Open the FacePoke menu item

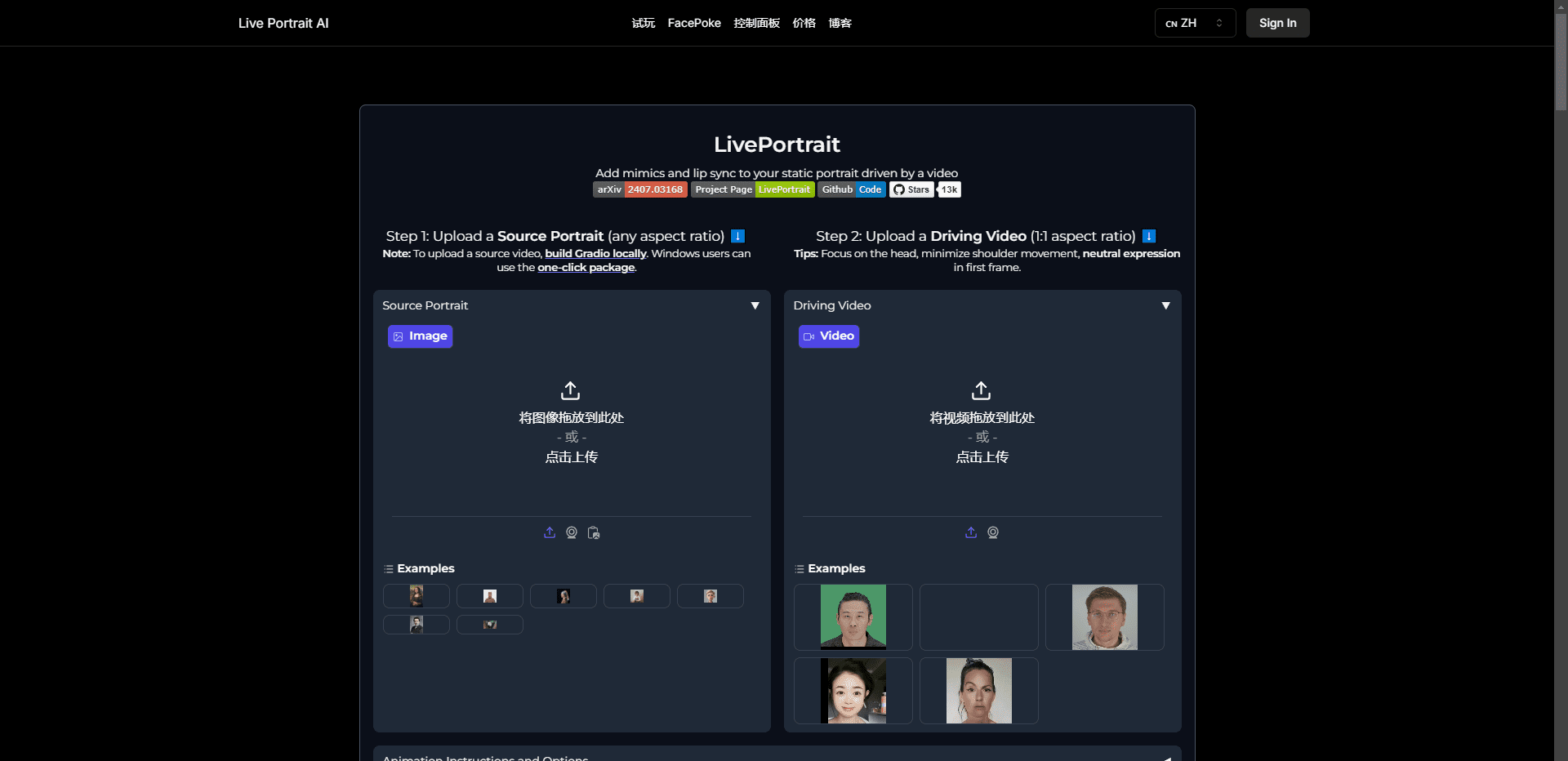click(694, 23)
